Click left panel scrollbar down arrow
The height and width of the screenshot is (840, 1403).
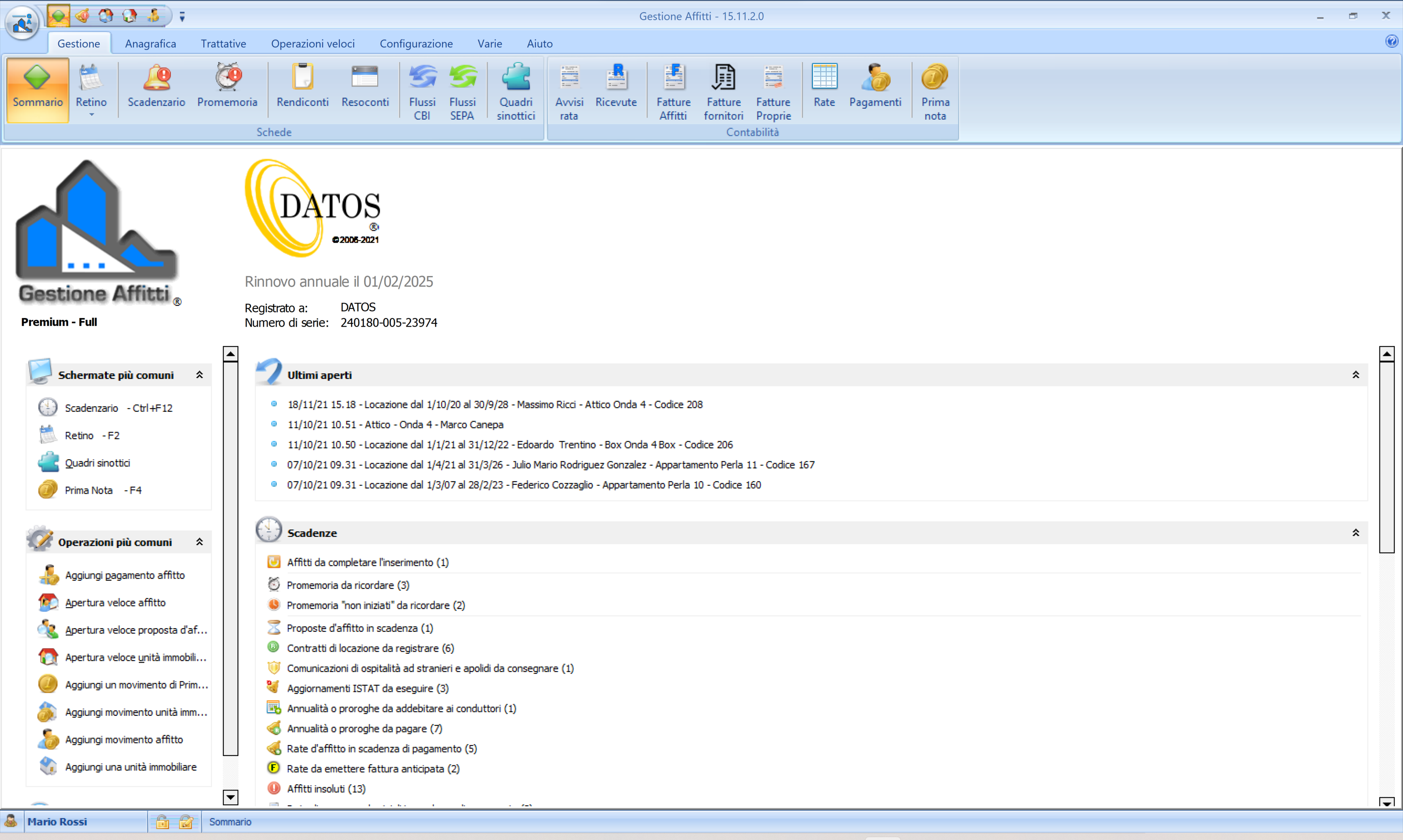point(231,797)
